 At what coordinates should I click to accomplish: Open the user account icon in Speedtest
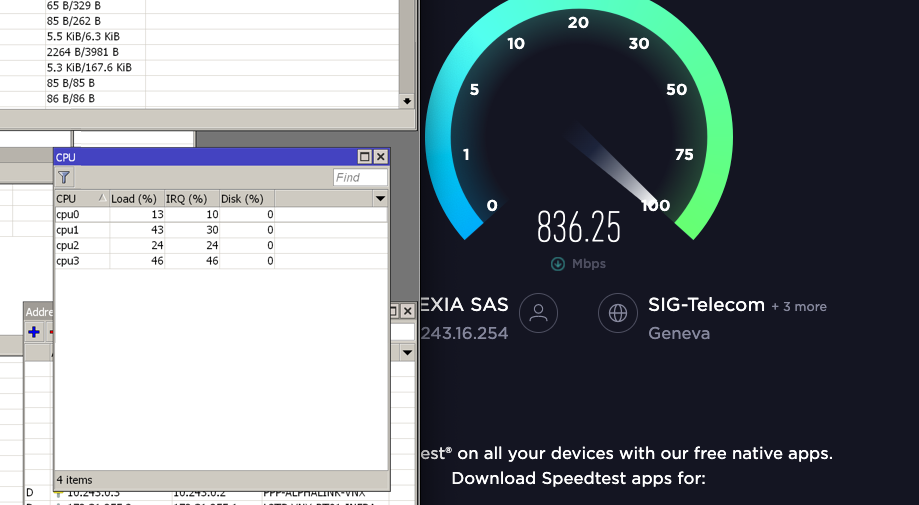[x=538, y=313]
